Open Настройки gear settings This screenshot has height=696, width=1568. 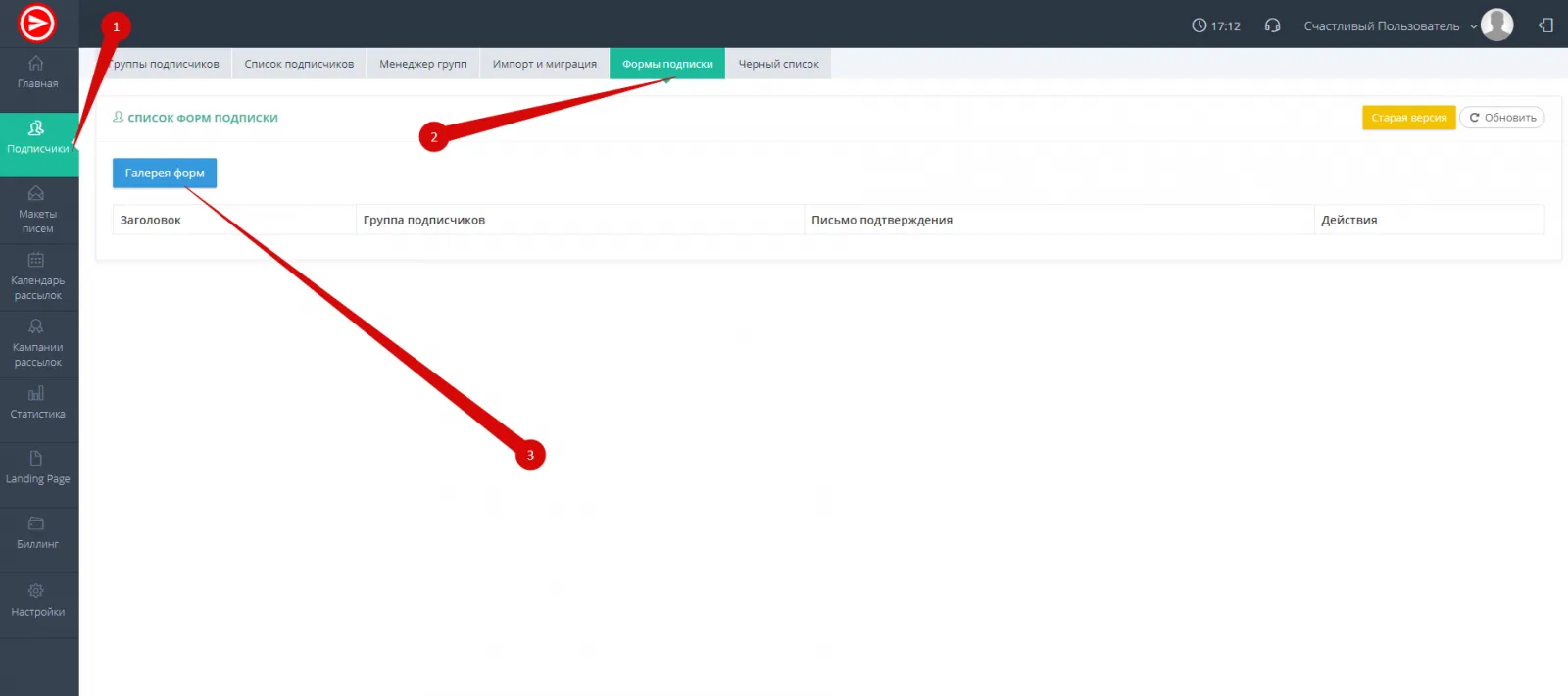coord(37,600)
